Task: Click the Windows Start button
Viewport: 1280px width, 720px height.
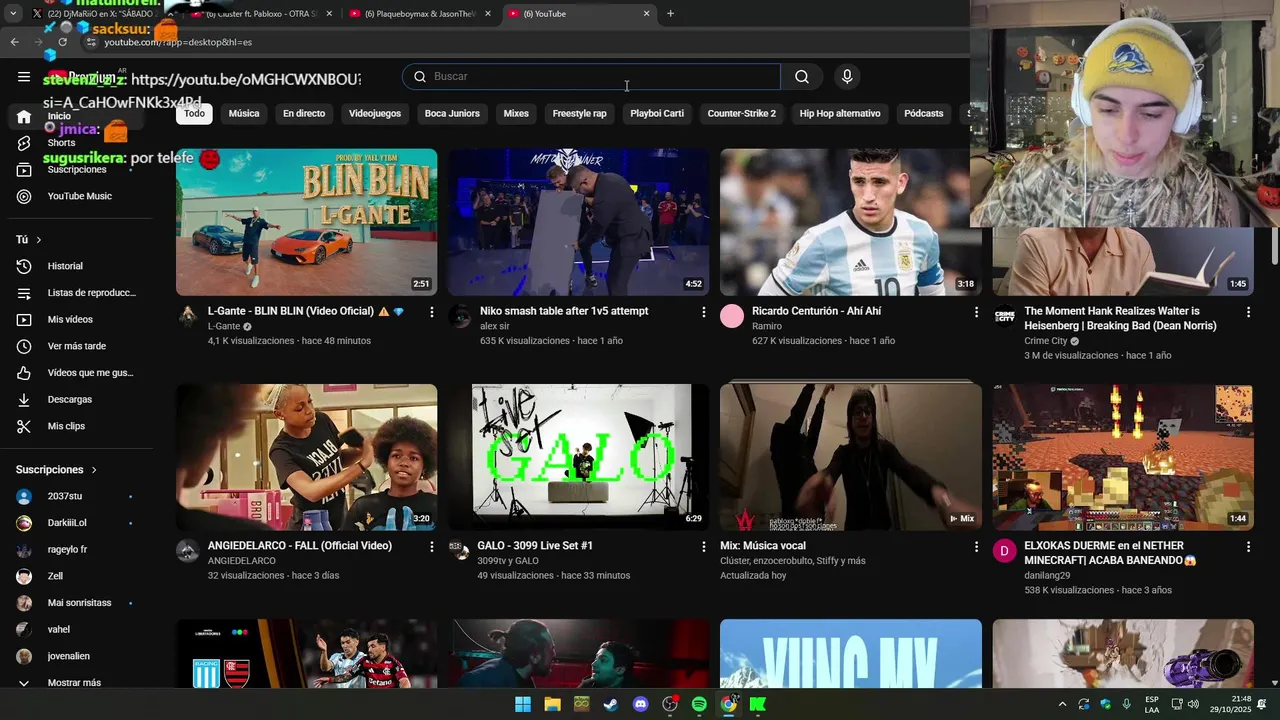Action: (522, 704)
